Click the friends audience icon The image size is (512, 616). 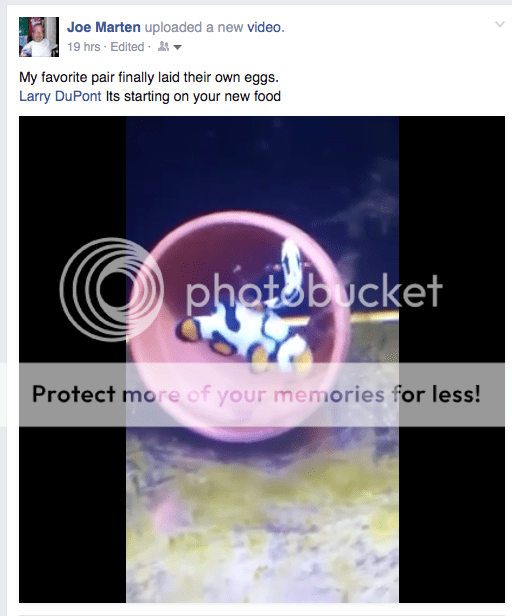(163, 47)
